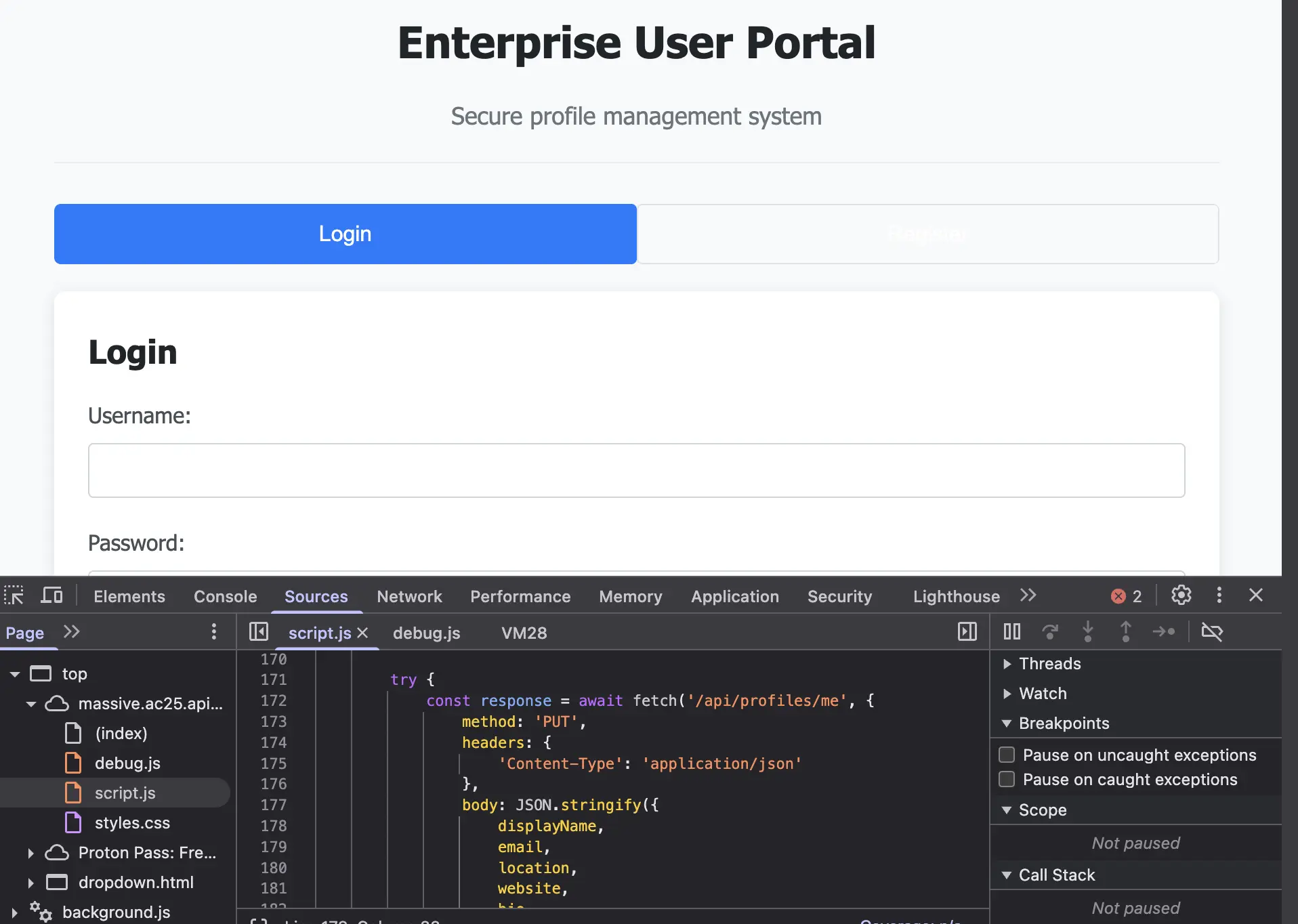
Task: Activate the inspect element picker icon
Action: point(14,595)
